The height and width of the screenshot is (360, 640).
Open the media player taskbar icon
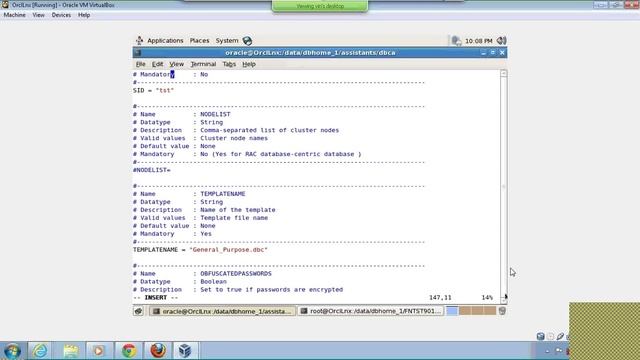tap(98, 351)
